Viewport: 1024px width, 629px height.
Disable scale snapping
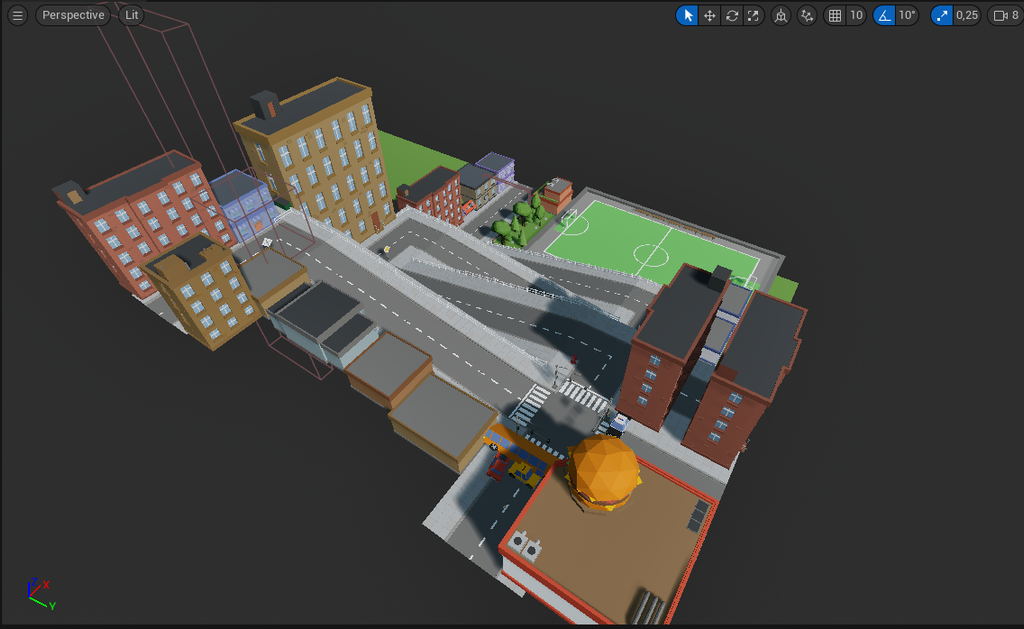942,15
